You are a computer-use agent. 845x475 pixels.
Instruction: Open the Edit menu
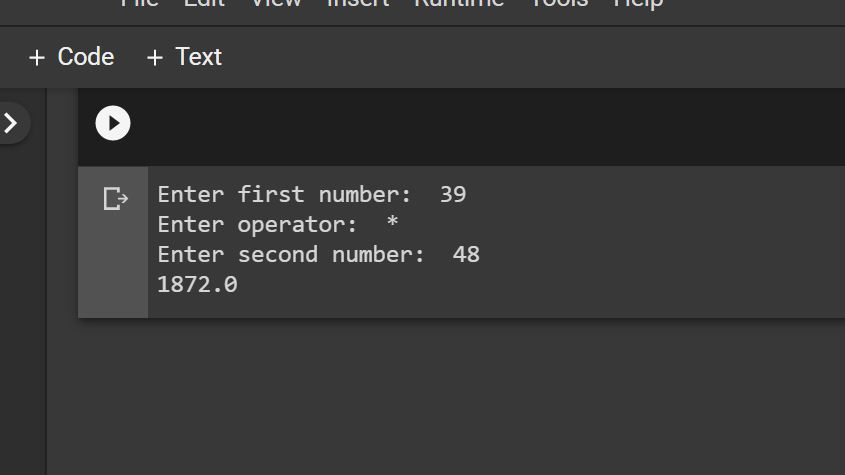coord(204,3)
